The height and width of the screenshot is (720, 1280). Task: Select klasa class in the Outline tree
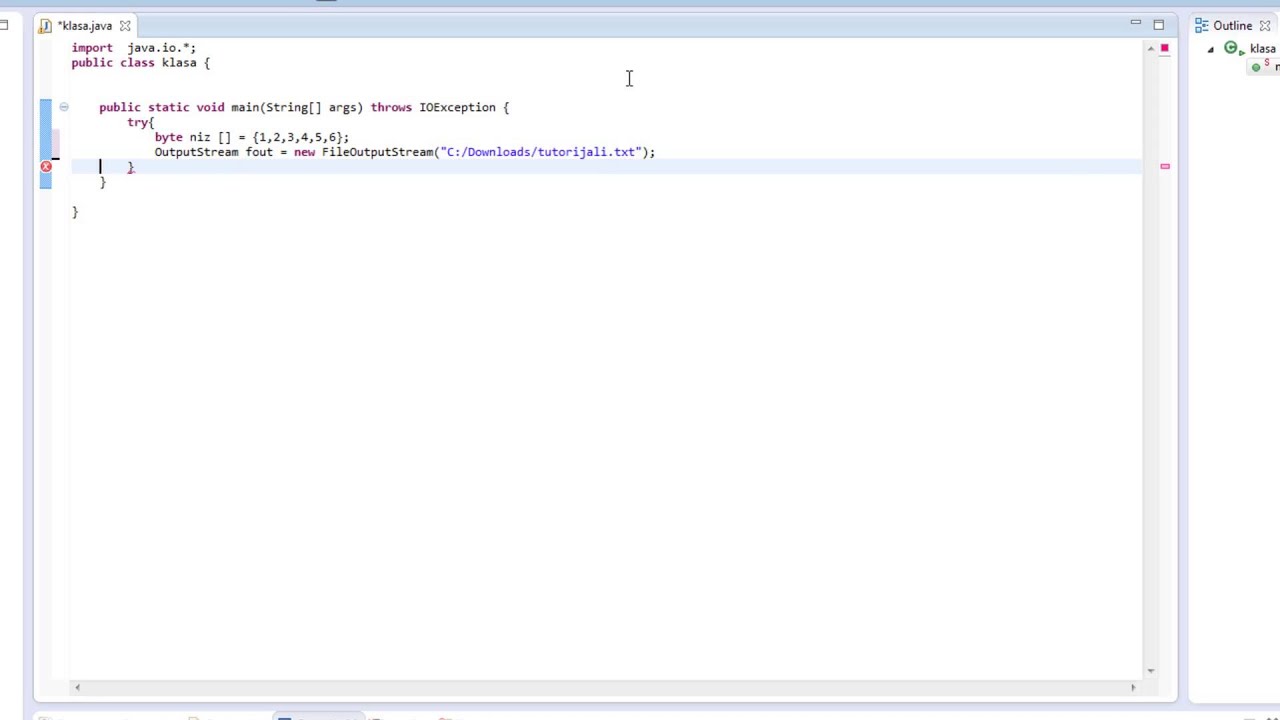click(x=1262, y=49)
